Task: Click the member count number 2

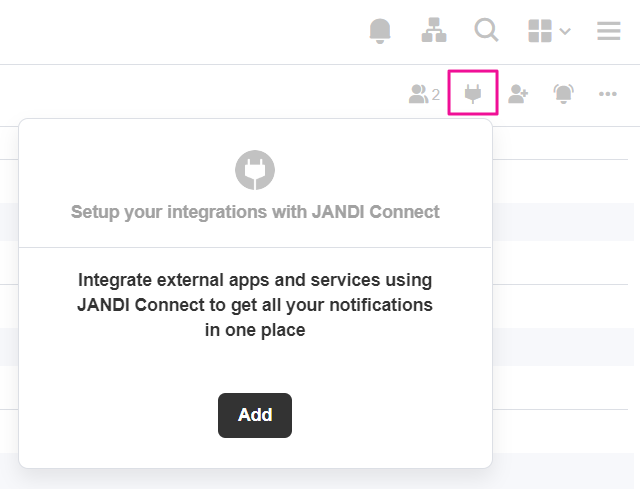Action: [x=436, y=95]
